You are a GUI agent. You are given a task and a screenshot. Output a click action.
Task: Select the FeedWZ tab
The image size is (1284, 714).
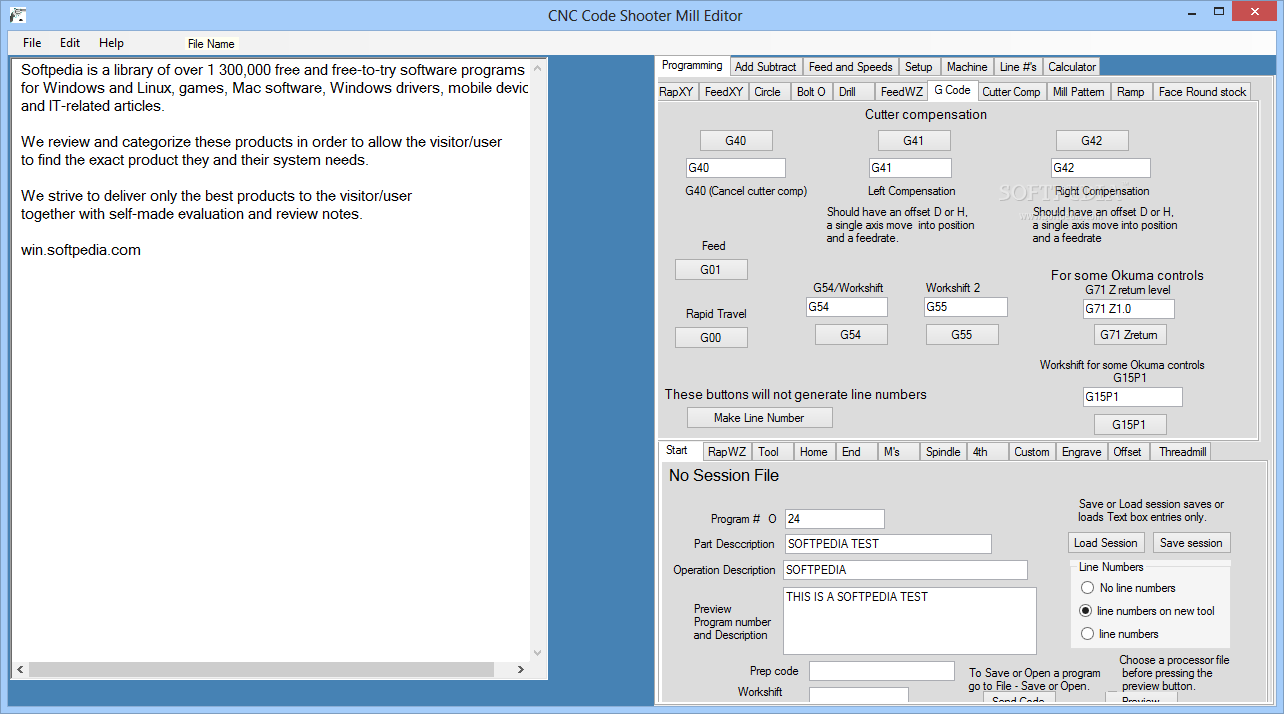point(901,92)
